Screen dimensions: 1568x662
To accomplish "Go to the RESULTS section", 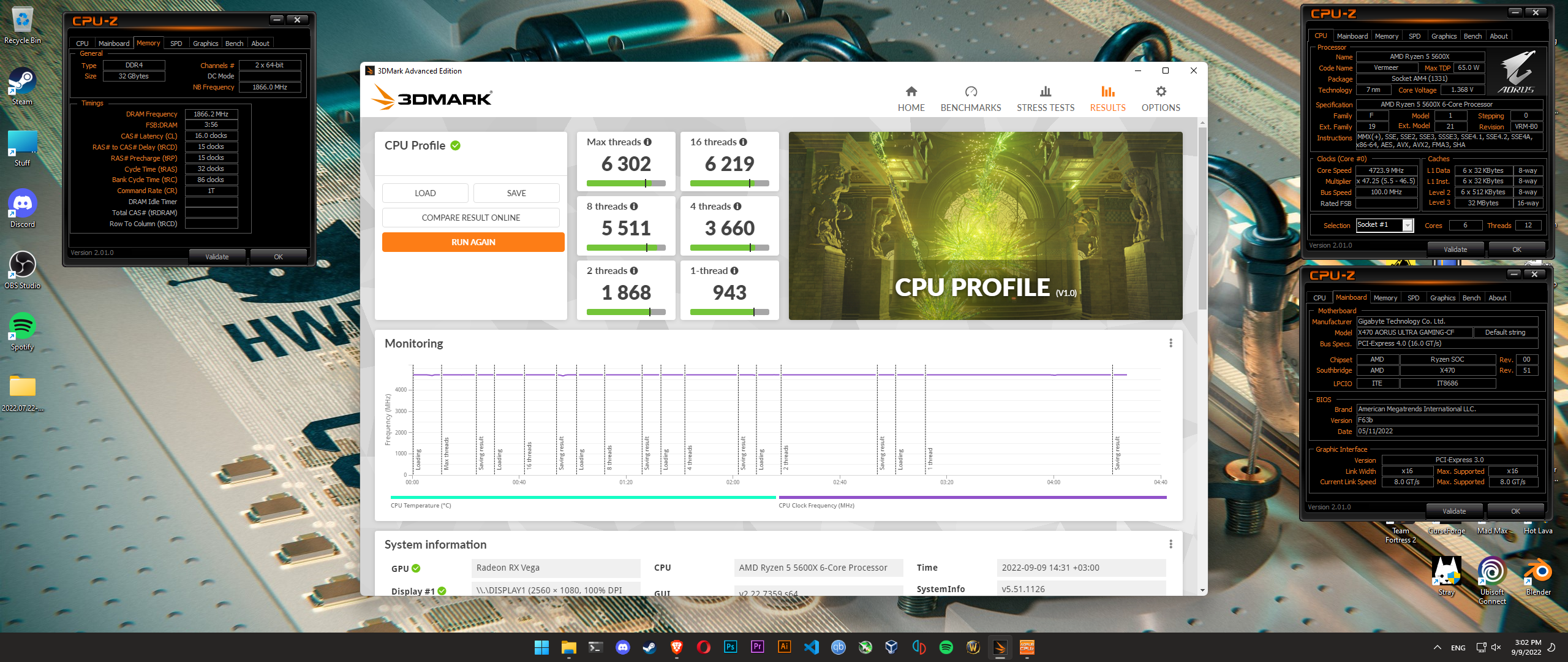I will [1107, 99].
